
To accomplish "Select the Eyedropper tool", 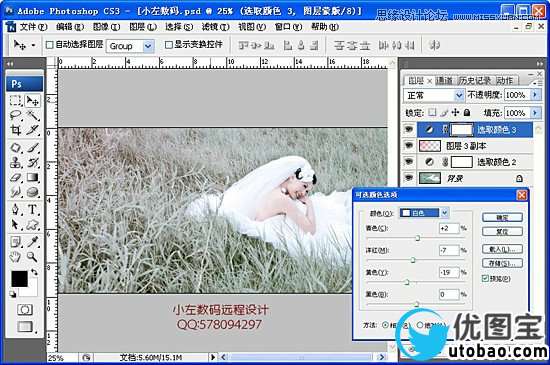I will (33, 242).
